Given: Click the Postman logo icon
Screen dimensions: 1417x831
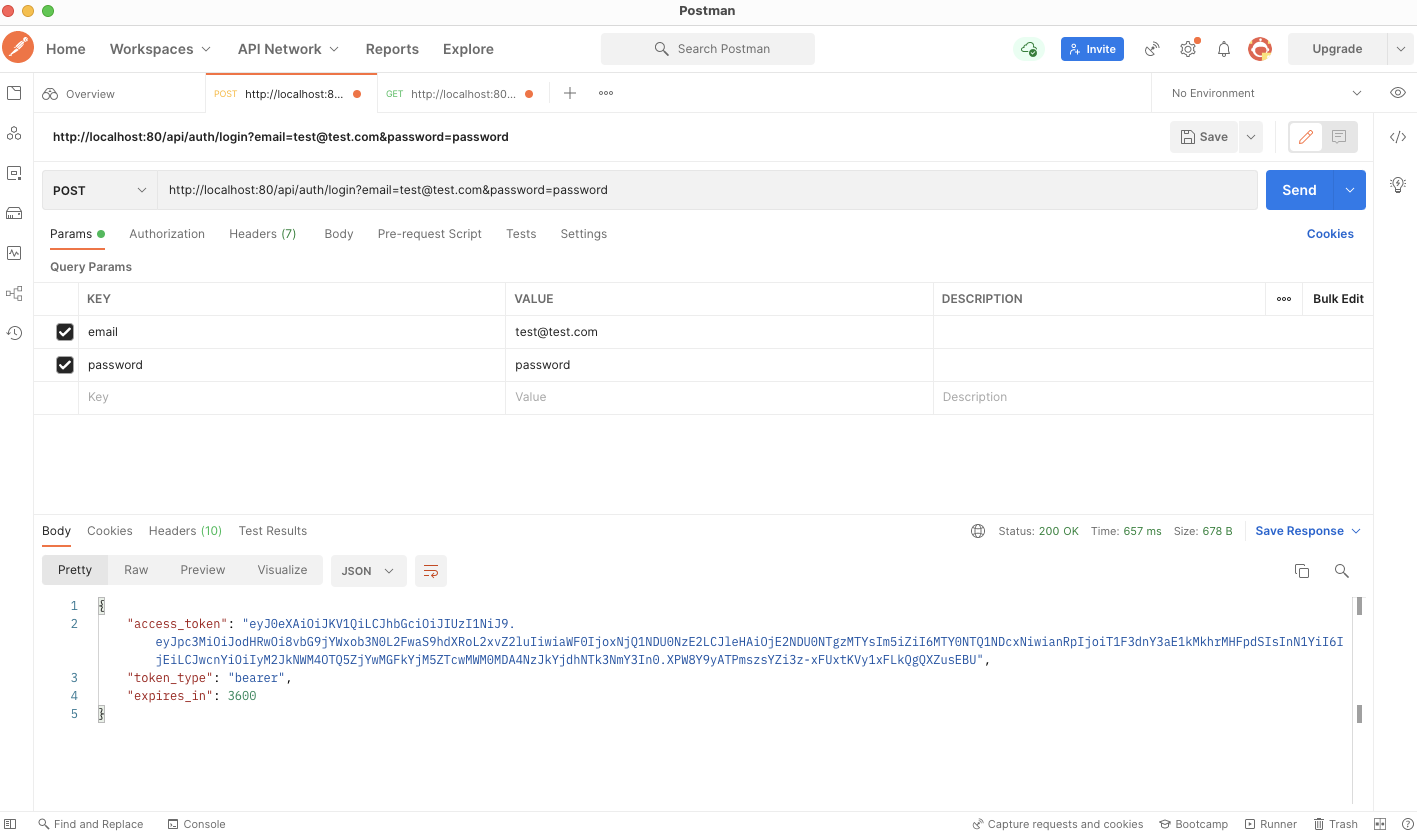Looking at the screenshot, I should (18, 48).
